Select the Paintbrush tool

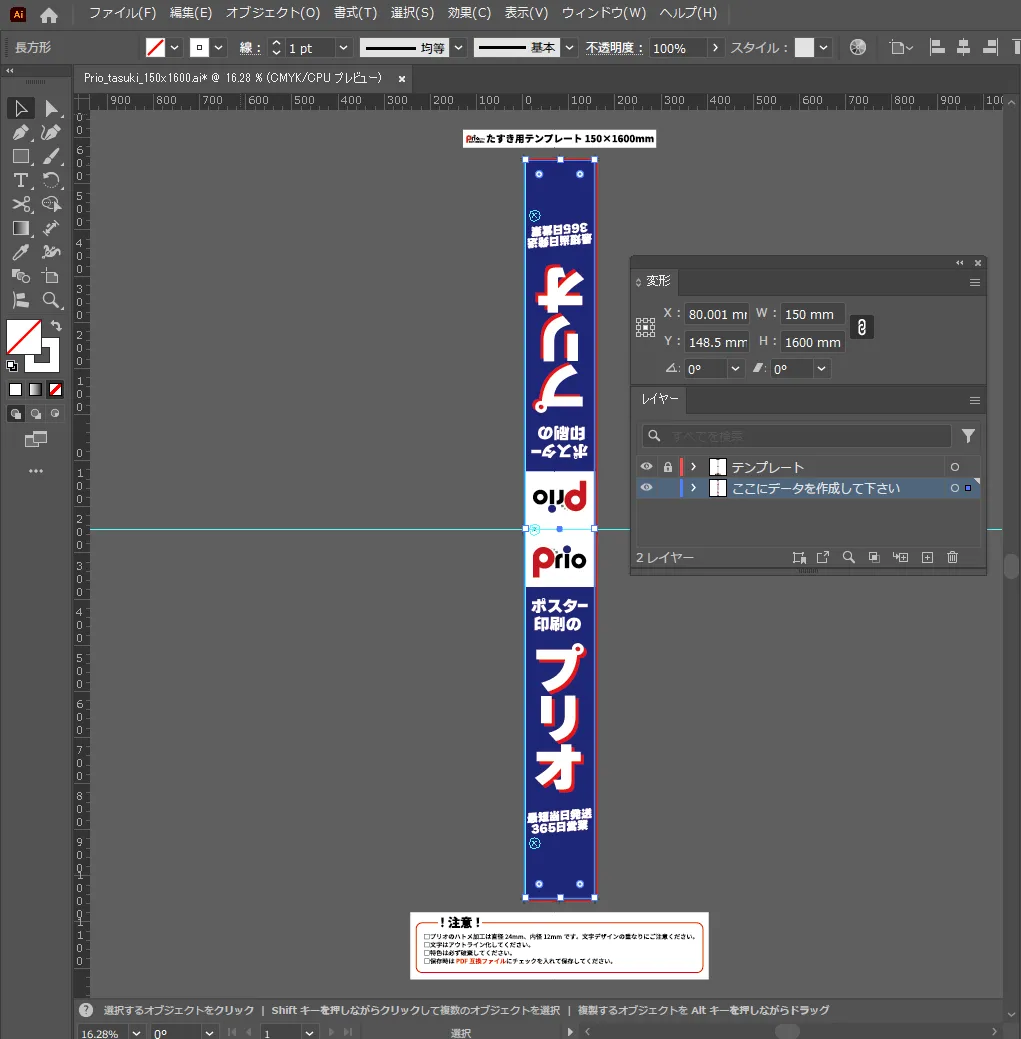pos(51,157)
